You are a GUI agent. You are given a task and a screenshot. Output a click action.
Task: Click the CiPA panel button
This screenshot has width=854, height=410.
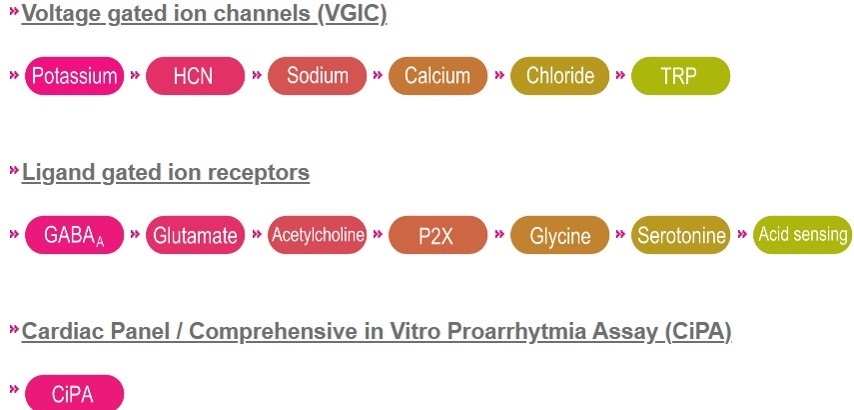click(75, 393)
